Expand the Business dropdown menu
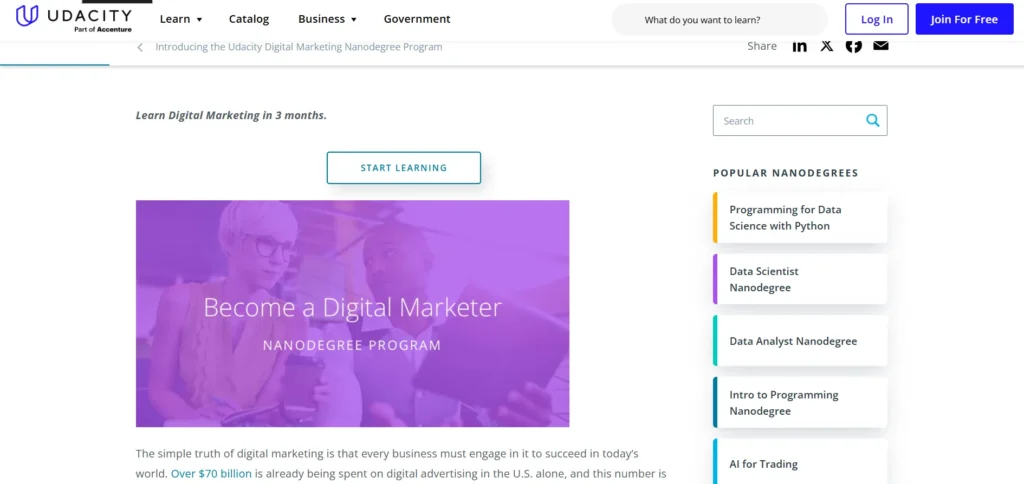The width and height of the screenshot is (1024, 484). (x=326, y=19)
